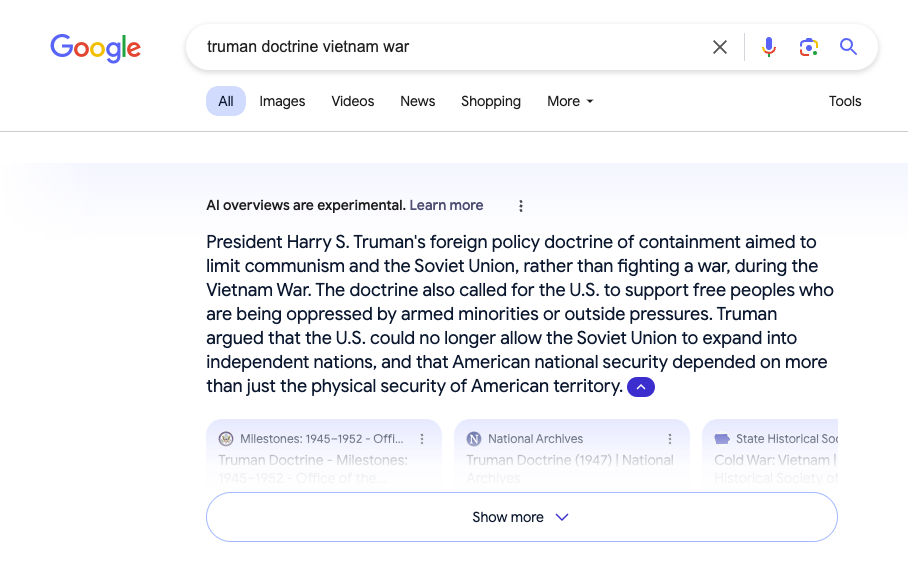The width and height of the screenshot is (908, 562).
Task: Open National Archives card three-dot menu
Action: [670, 439]
